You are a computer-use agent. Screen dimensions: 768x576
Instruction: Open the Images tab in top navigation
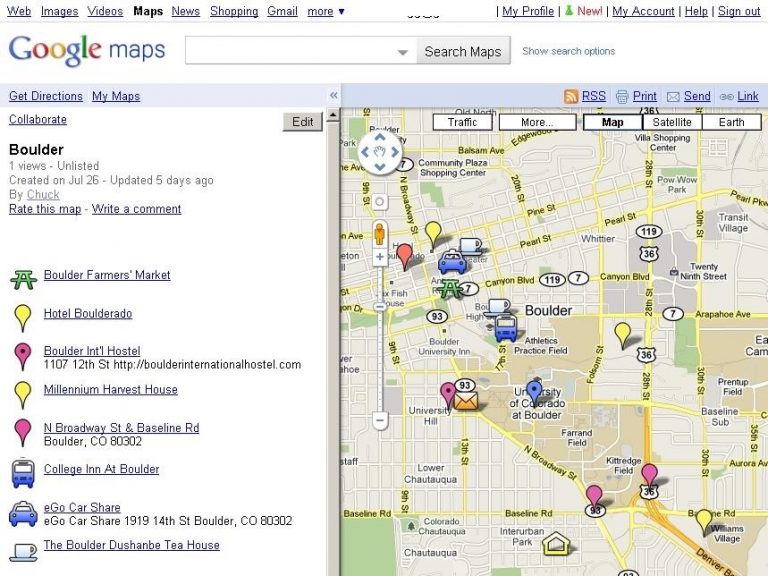pyautogui.click(x=59, y=11)
